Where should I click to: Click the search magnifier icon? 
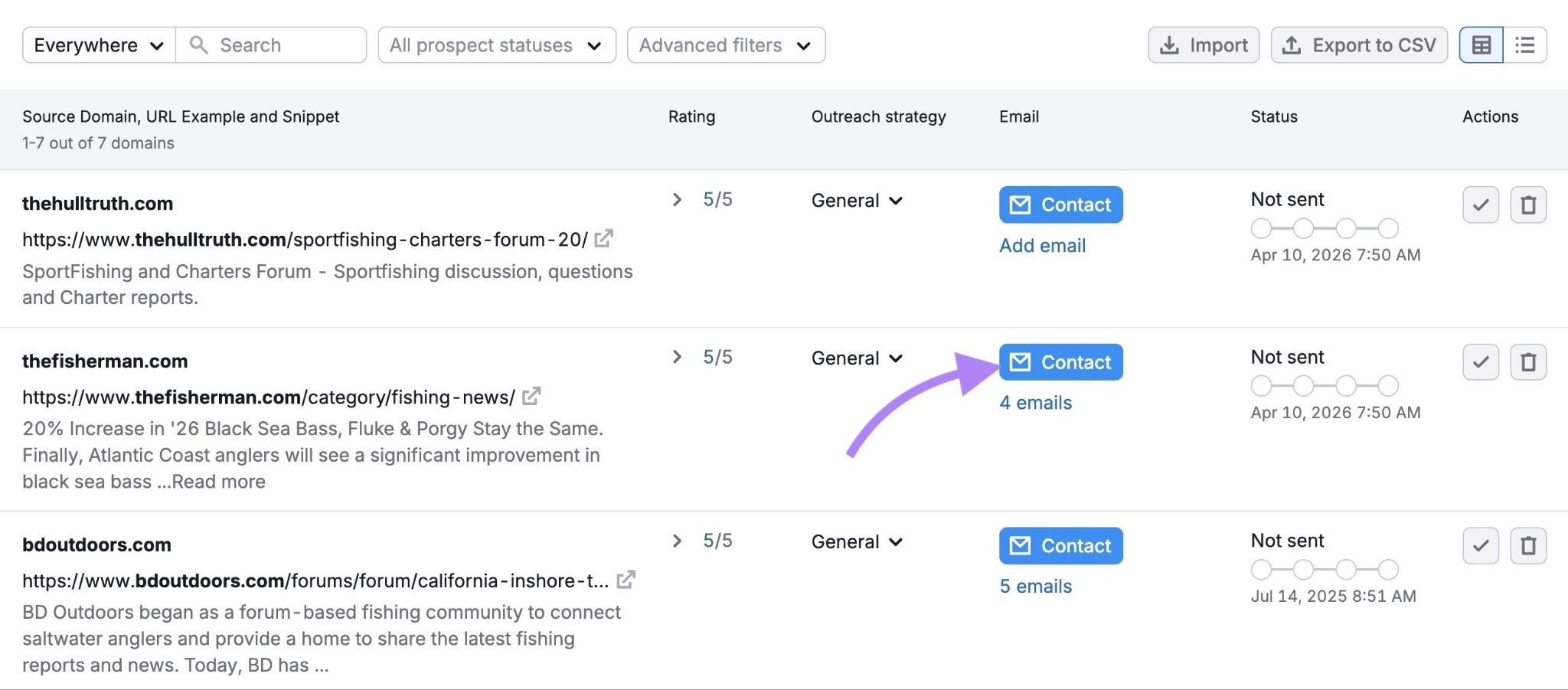(201, 45)
